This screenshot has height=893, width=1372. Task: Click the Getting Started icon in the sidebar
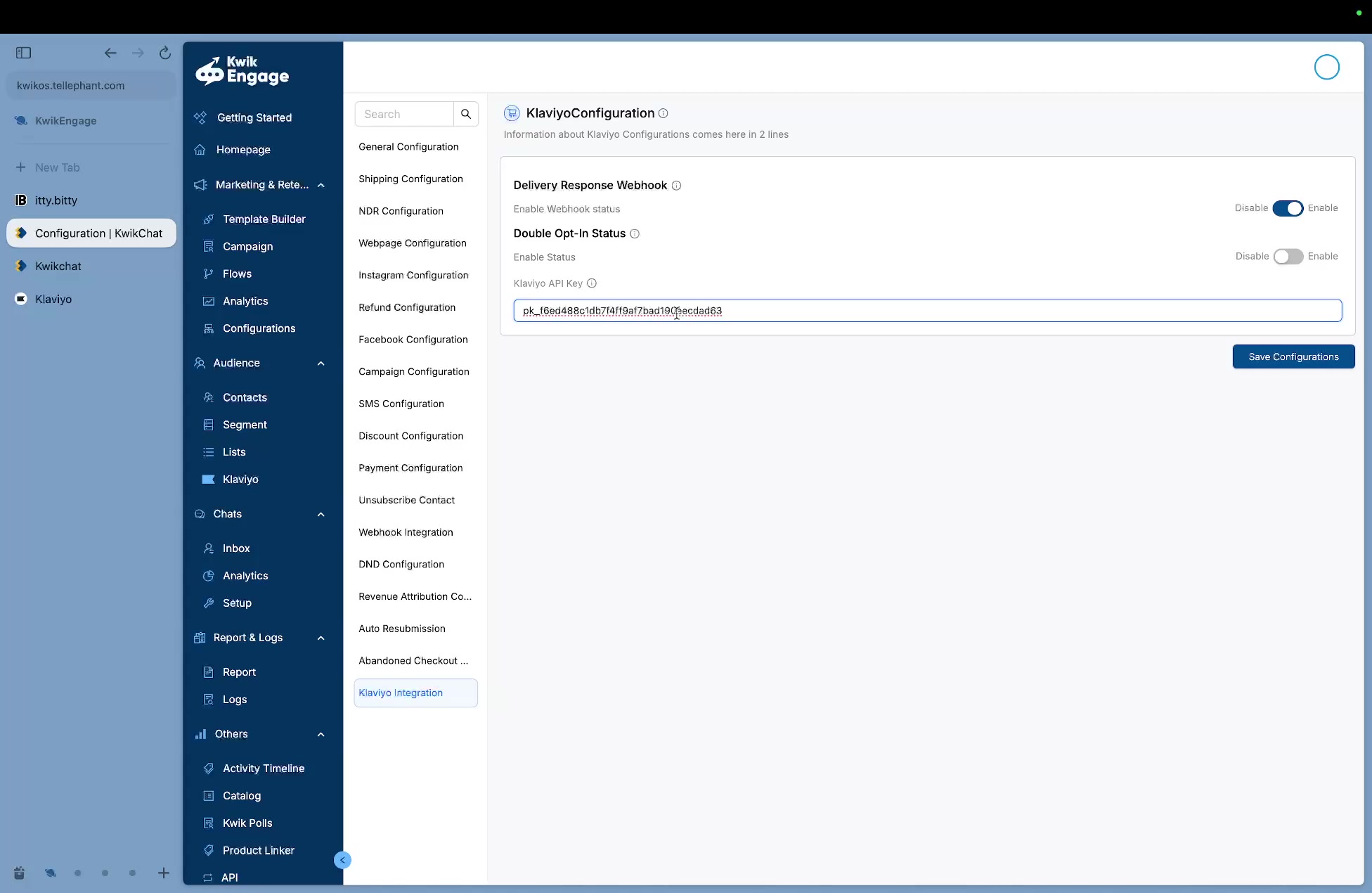[x=200, y=117]
